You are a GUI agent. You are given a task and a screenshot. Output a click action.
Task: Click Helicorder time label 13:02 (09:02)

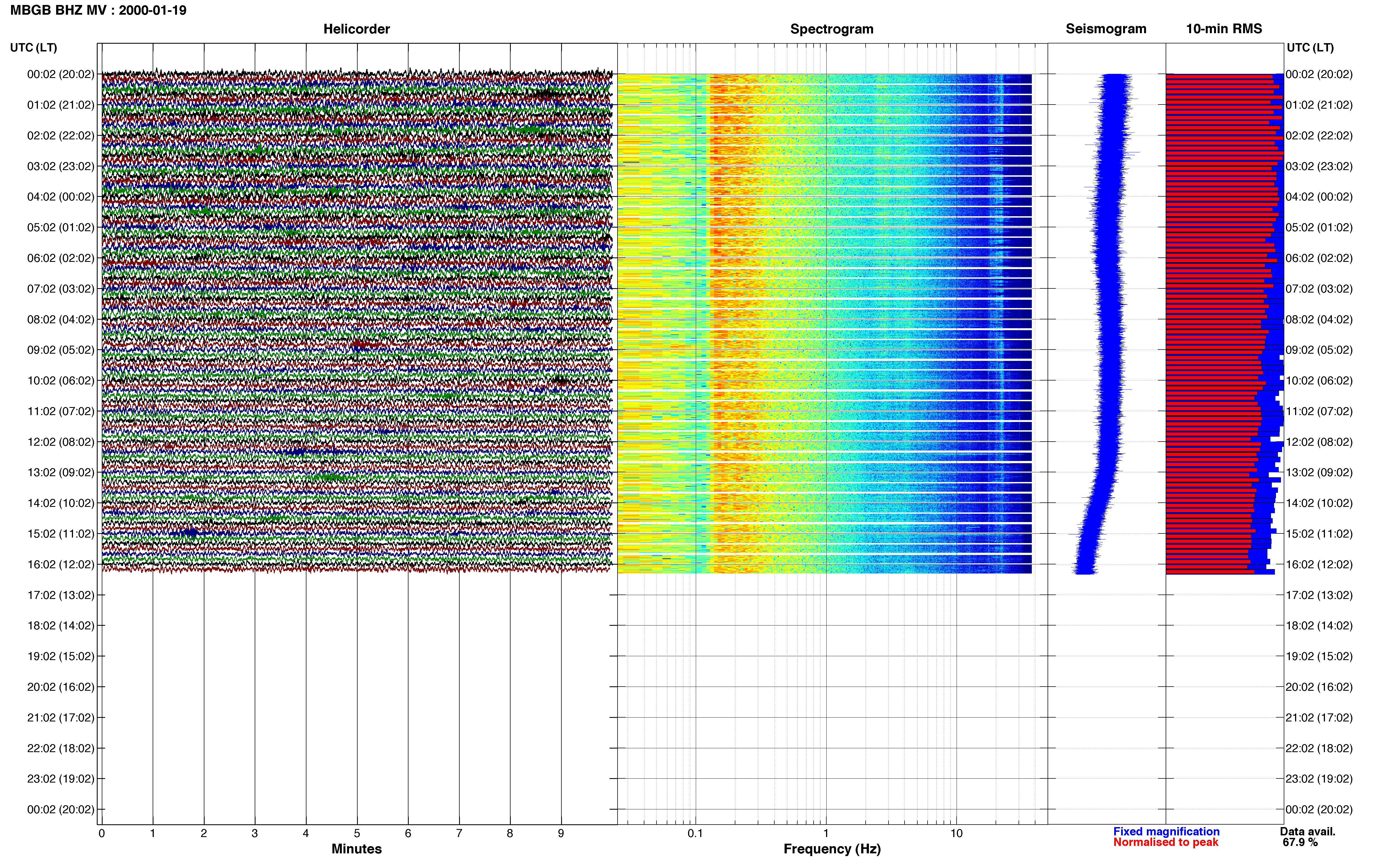61,473
